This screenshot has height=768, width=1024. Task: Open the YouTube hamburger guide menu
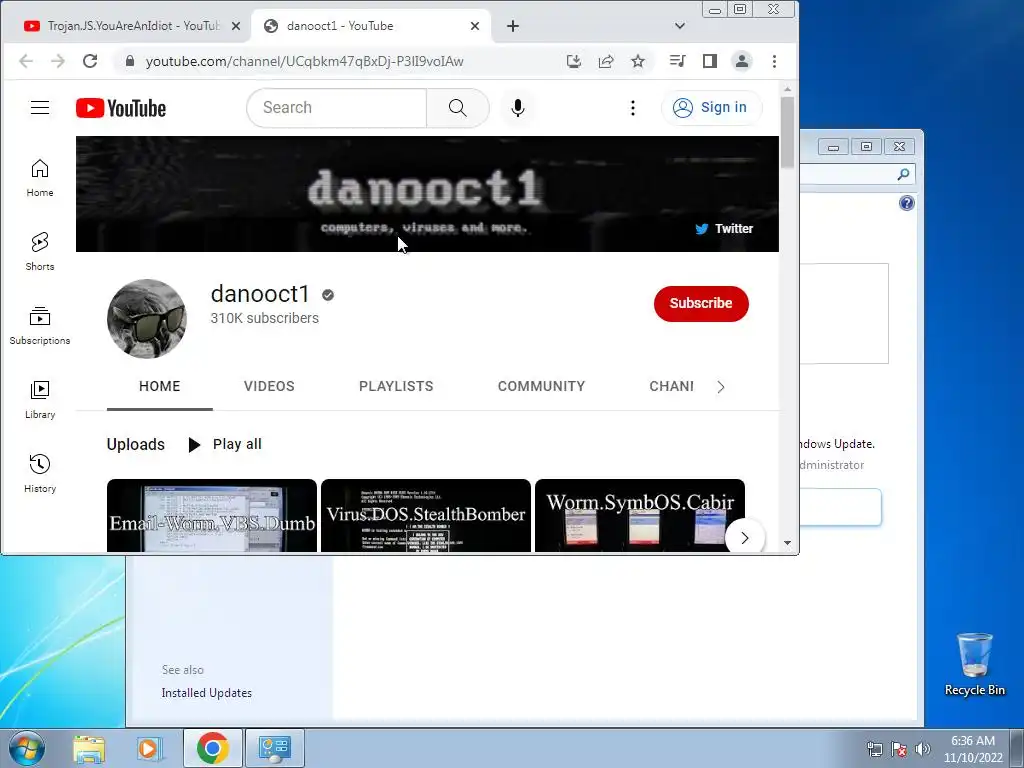coord(40,108)
